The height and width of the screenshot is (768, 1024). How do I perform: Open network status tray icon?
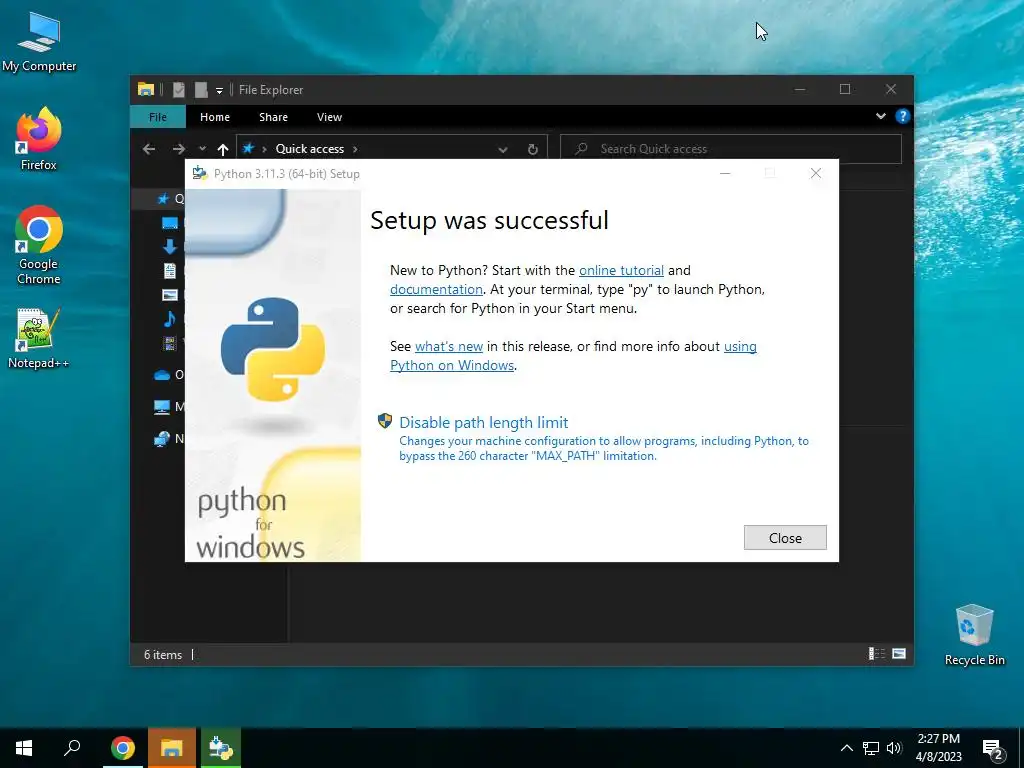point(871,748)
